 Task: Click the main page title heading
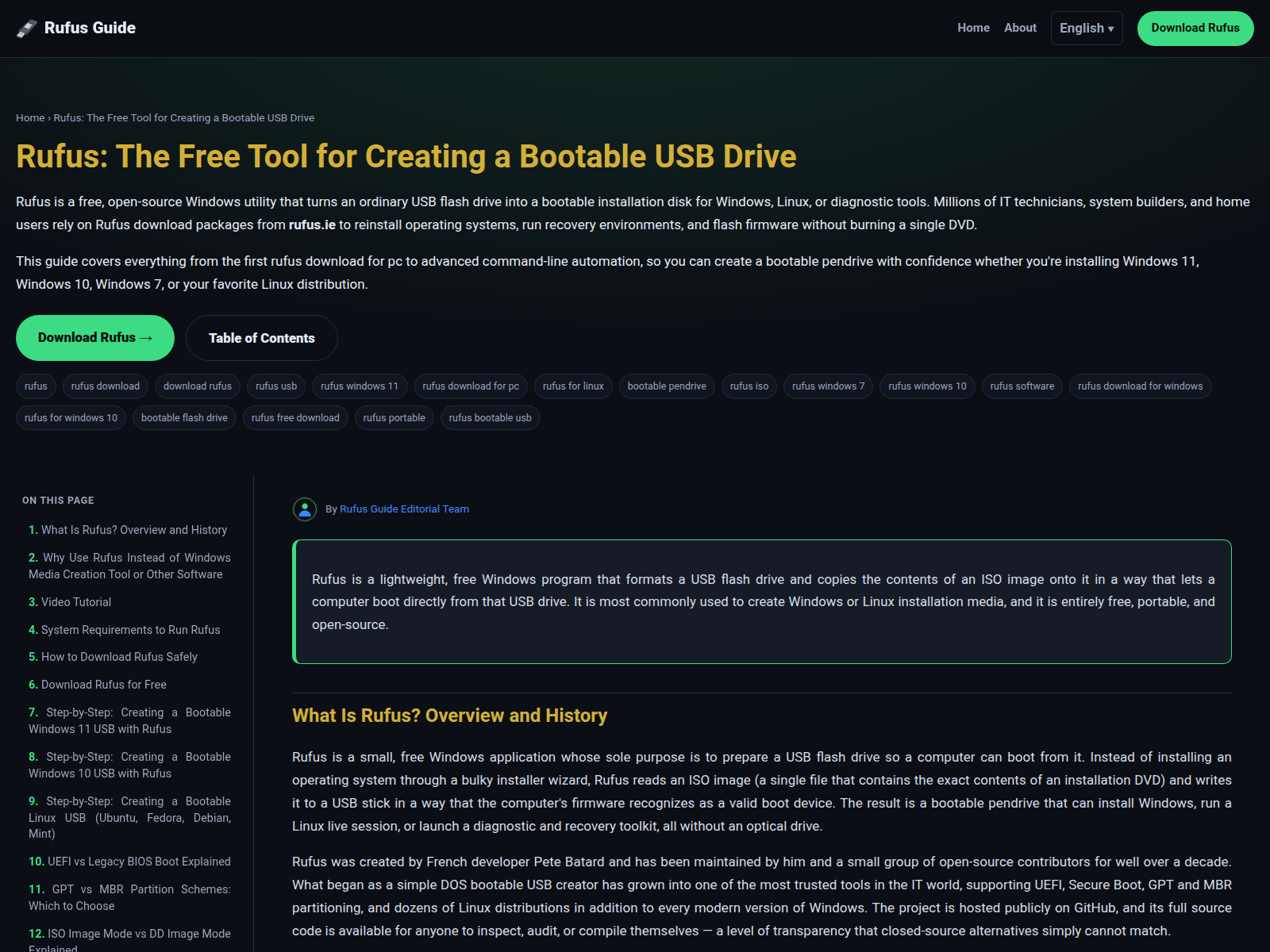point(406,156)
